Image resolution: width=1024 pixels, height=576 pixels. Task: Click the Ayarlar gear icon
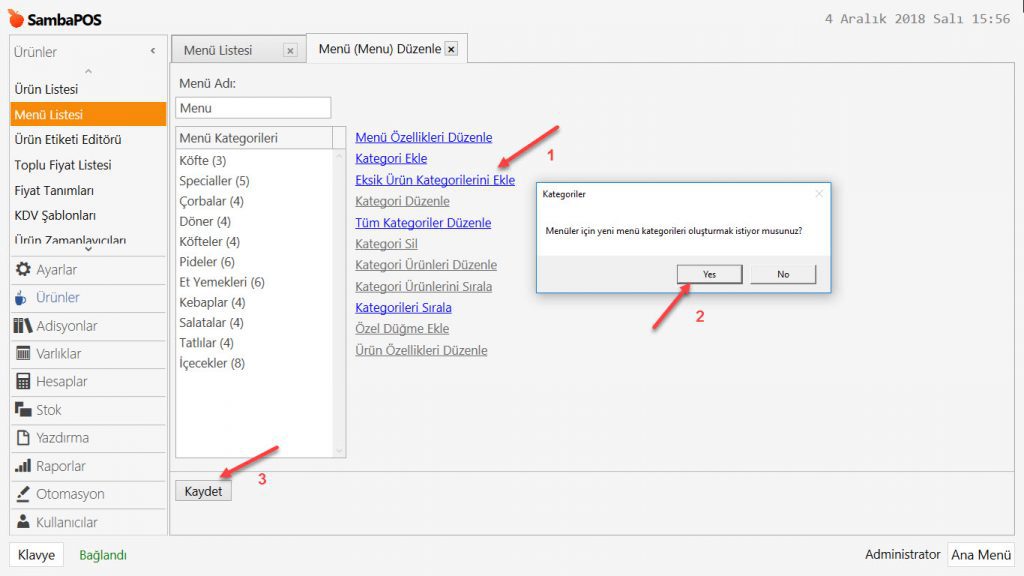[23, 270]
